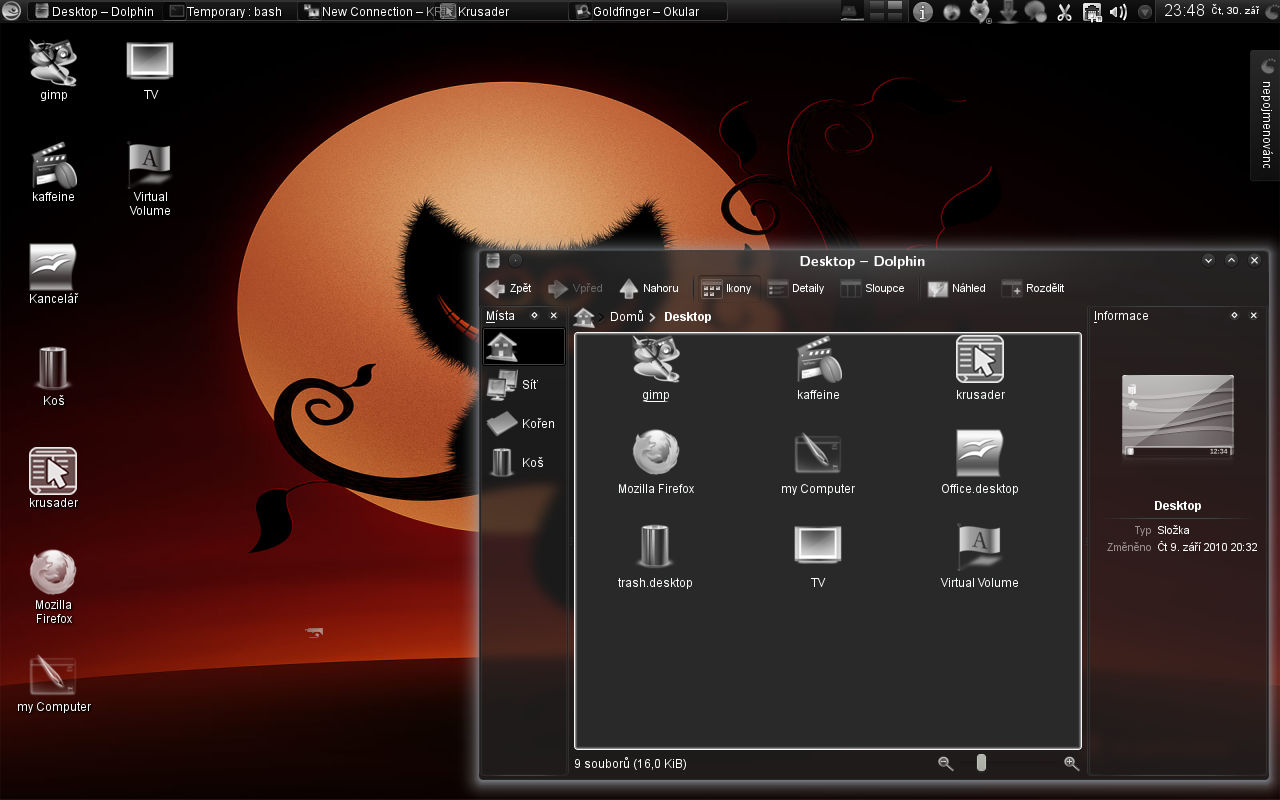Click the fox head tray icon
Screen dimensions: 1280x800
(x=979, y=12)
